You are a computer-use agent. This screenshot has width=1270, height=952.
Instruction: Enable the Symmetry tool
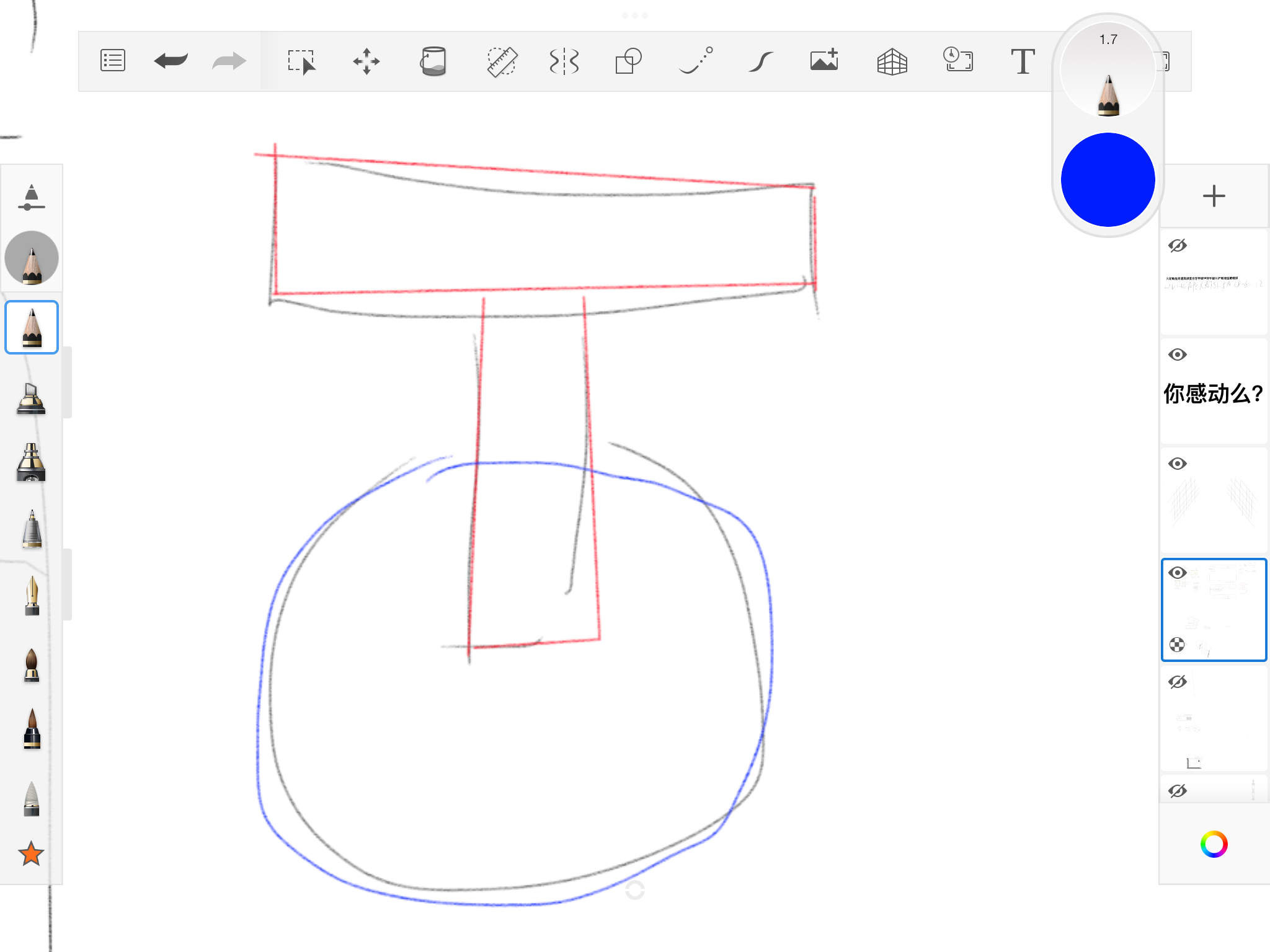(564, 61)
